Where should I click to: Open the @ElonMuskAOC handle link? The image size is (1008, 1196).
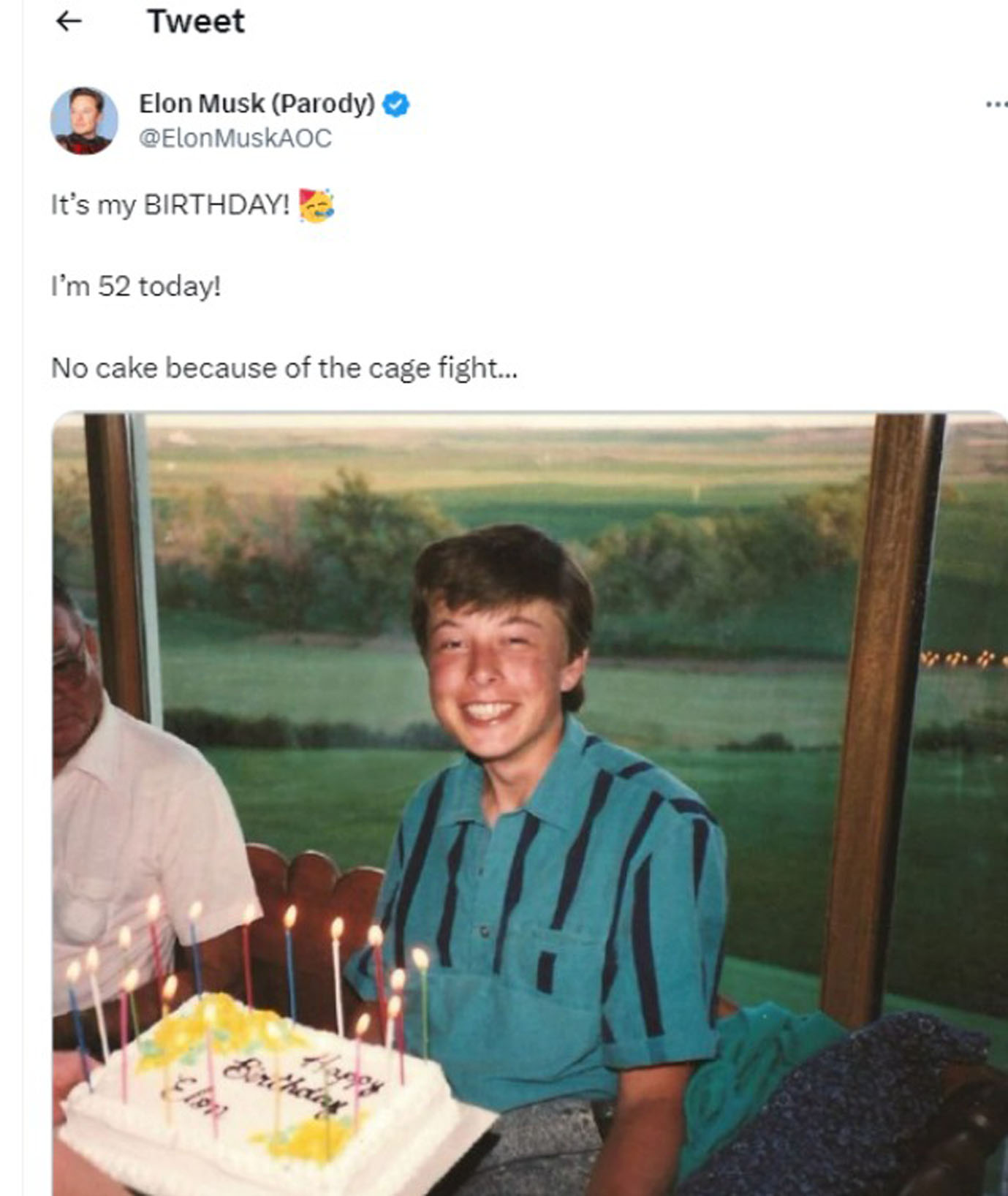click(235, 137)
